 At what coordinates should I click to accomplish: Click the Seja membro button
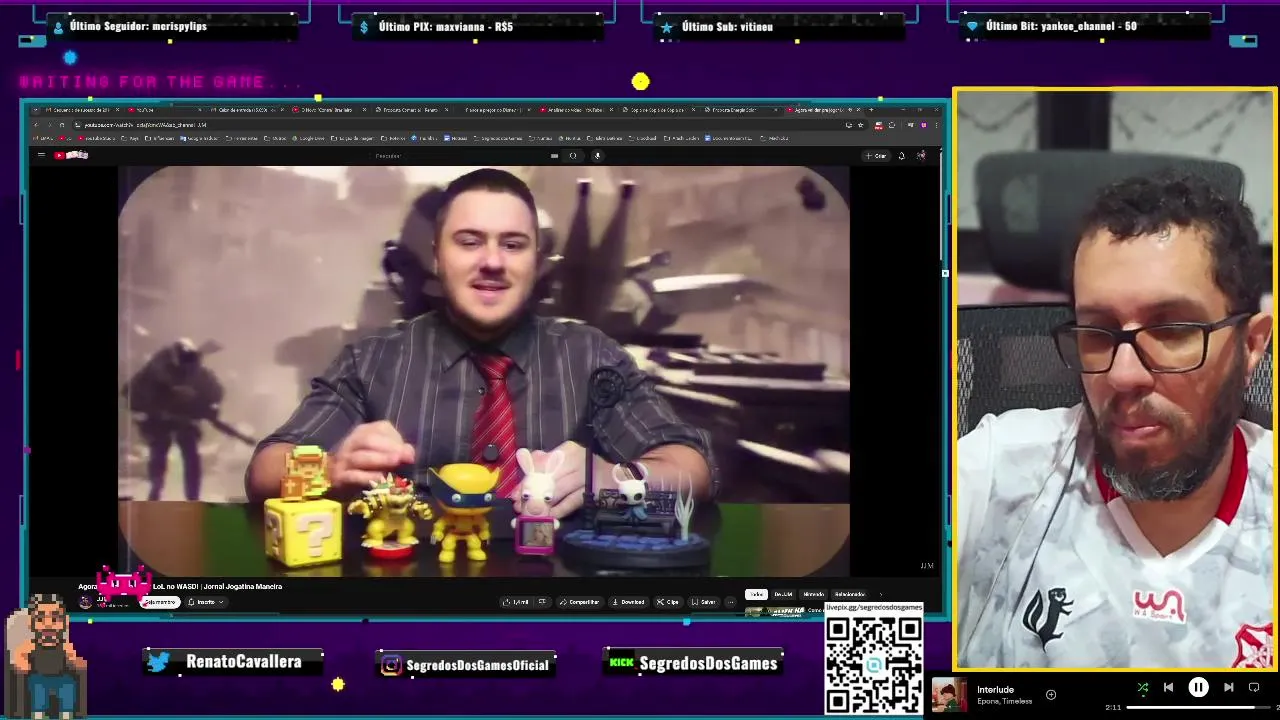(x=160, y=602)
